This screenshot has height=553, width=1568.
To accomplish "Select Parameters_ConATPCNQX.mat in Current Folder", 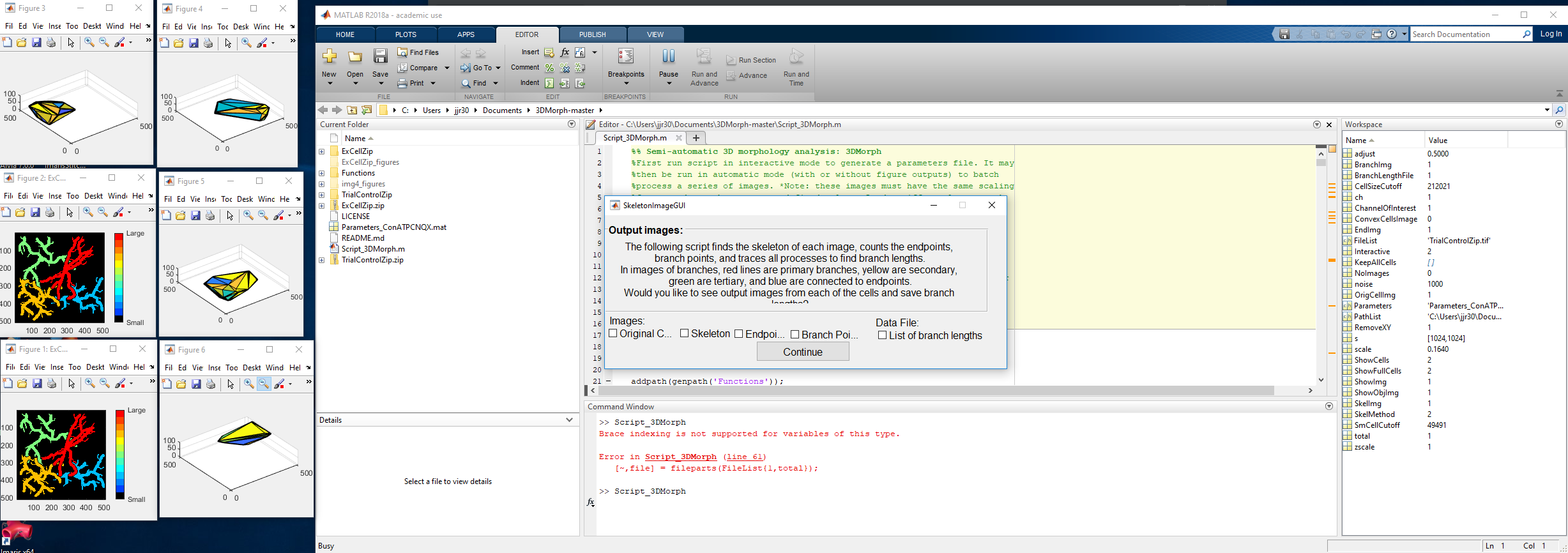I will point(393,227).
